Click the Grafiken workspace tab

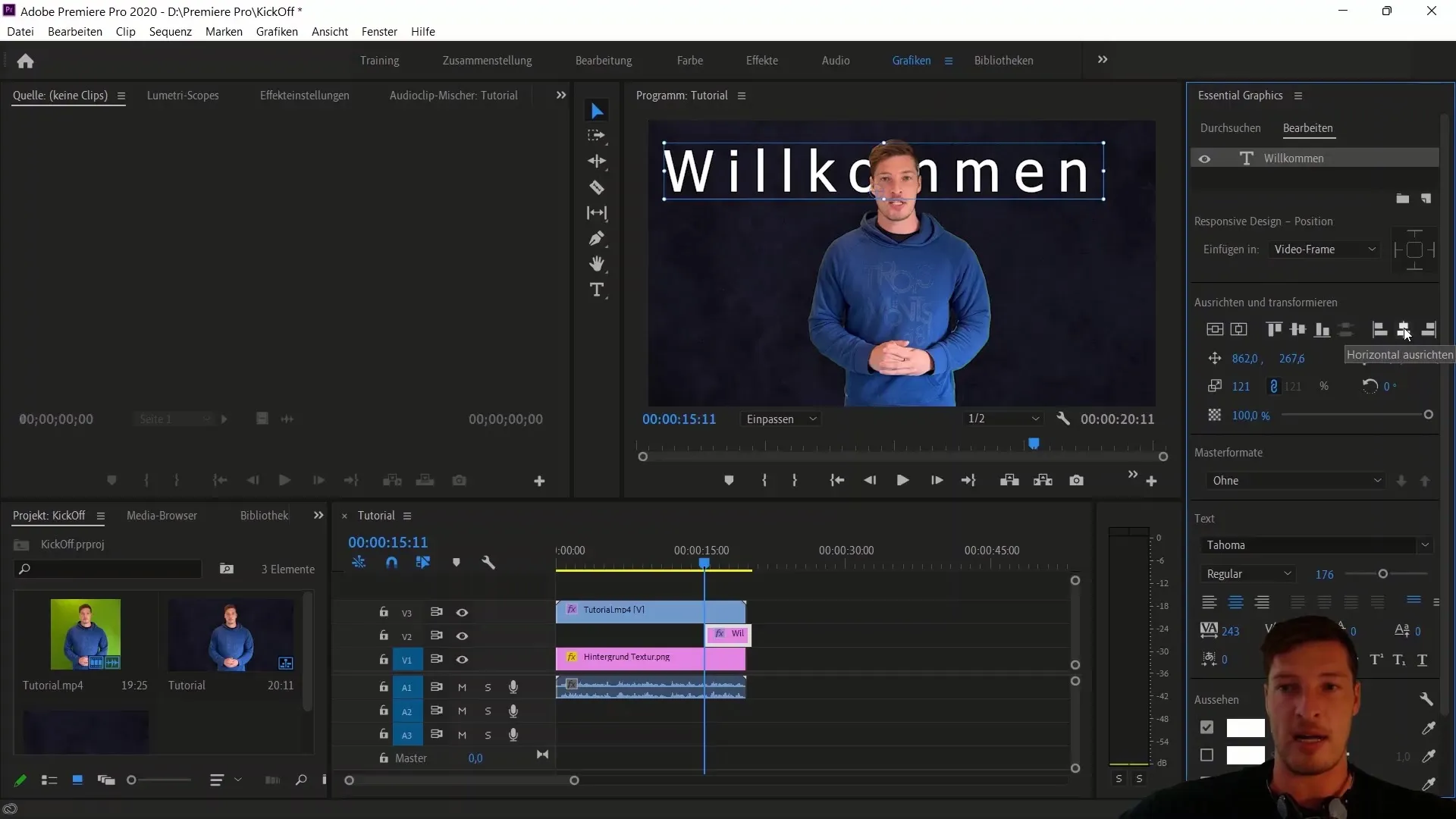911,60
